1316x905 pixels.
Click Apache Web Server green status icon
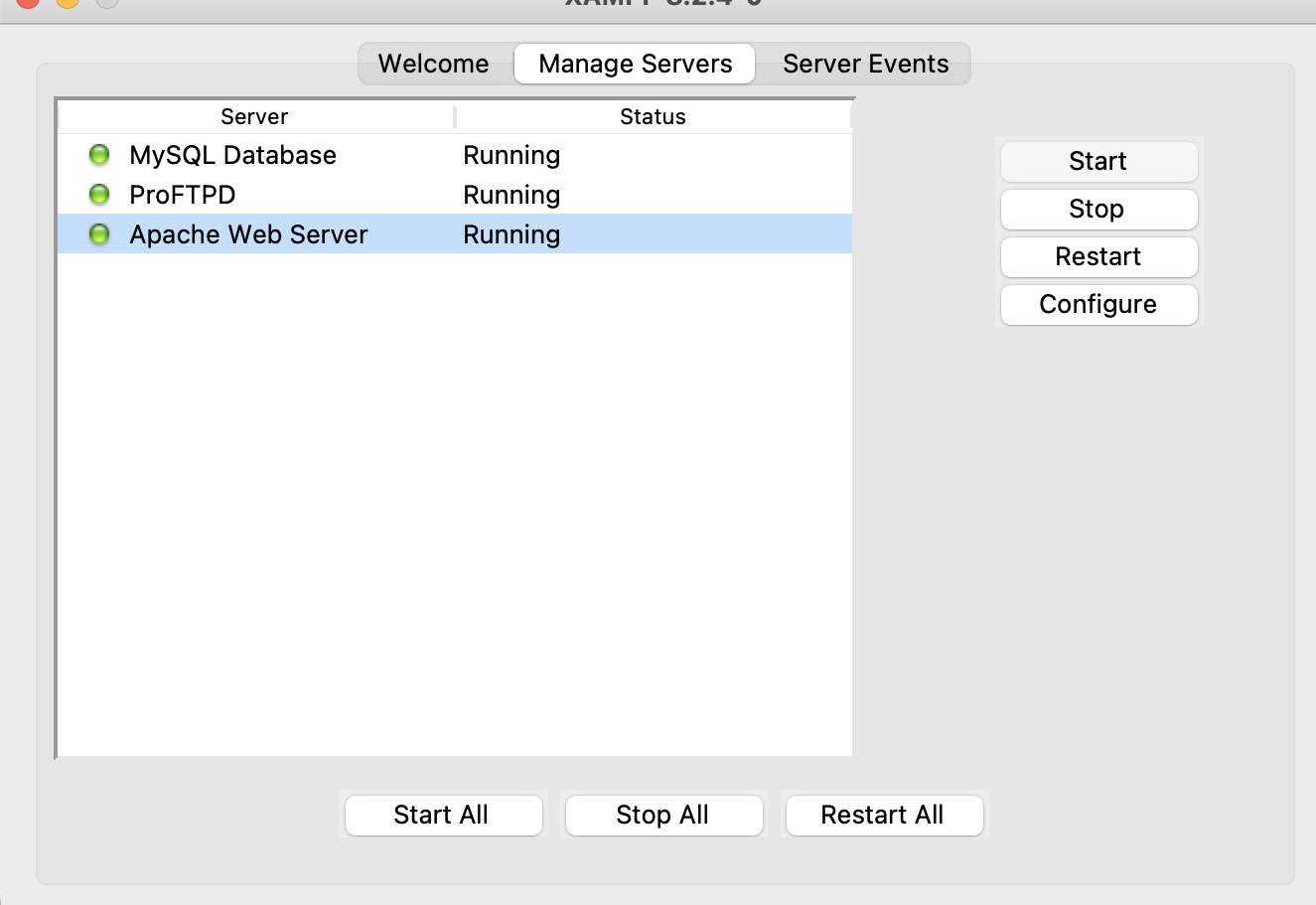pyautogui.click(x=99, y=234)
